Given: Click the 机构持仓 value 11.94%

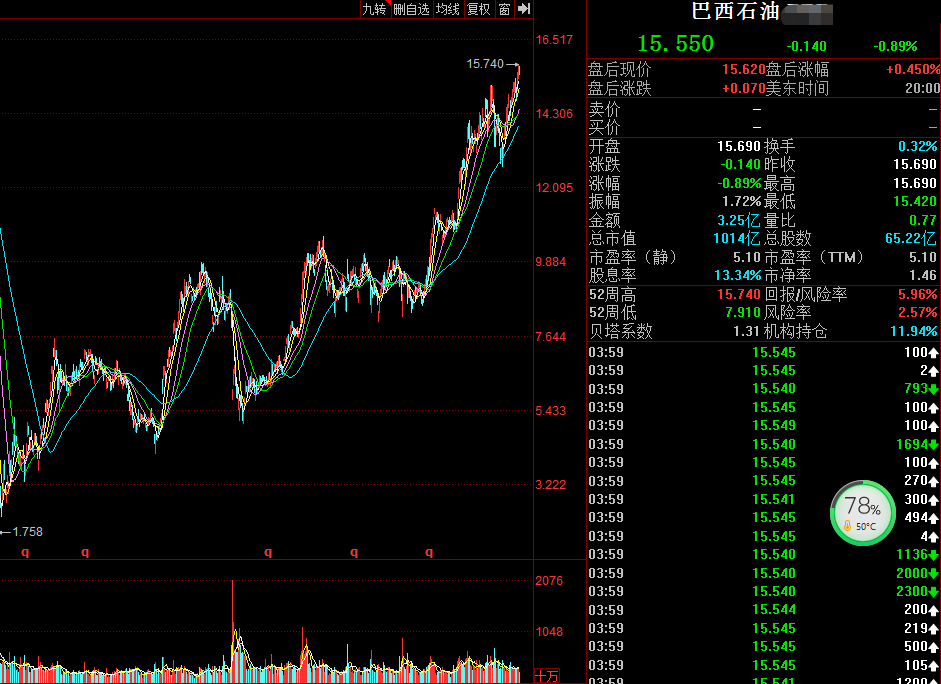Looking at the screenshot, I should point(913,331).
